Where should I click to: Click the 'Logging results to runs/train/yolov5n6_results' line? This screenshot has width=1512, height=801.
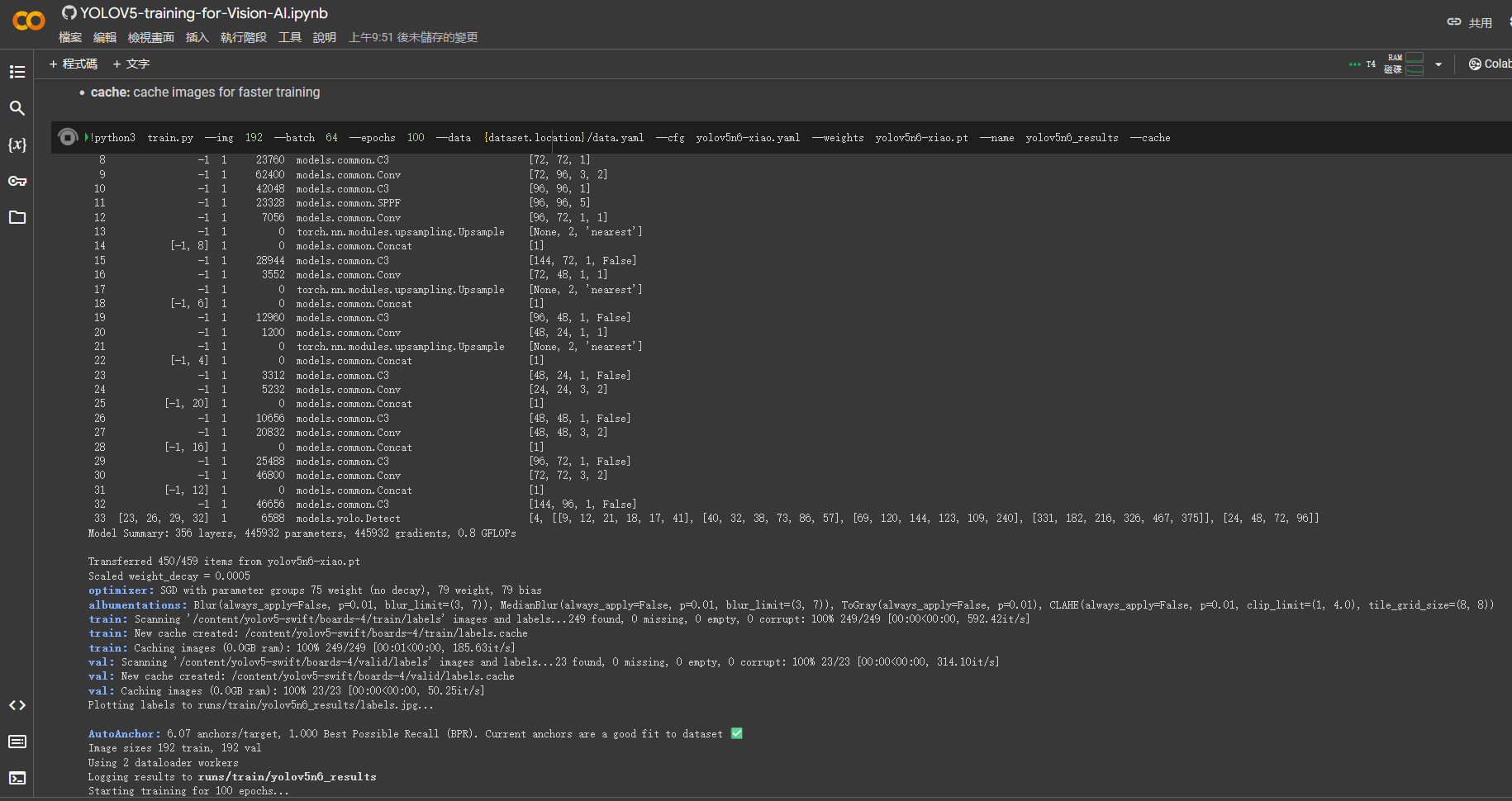click(232, 777)
